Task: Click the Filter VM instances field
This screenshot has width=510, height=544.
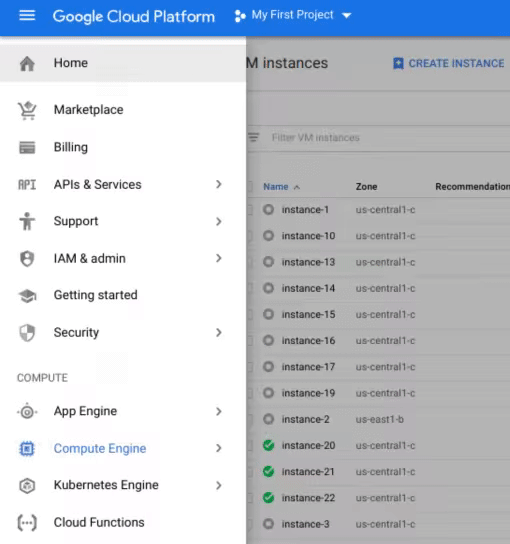Action: point(379,138)
